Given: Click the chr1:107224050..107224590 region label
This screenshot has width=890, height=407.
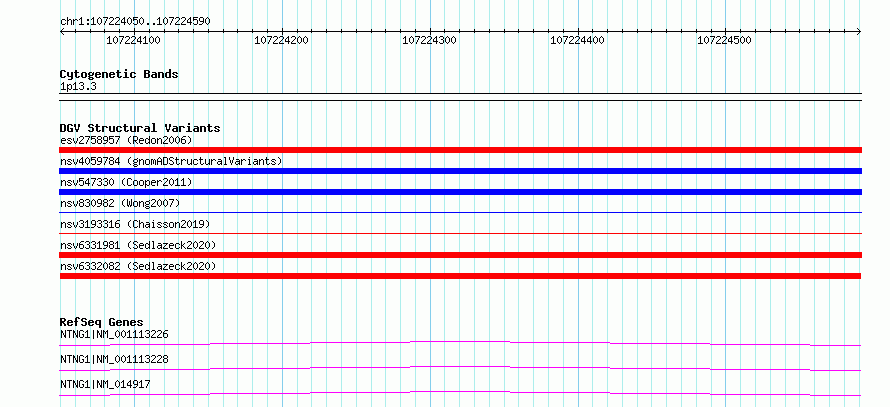Looking at the screenshot, I should click(x=135, y=22).
